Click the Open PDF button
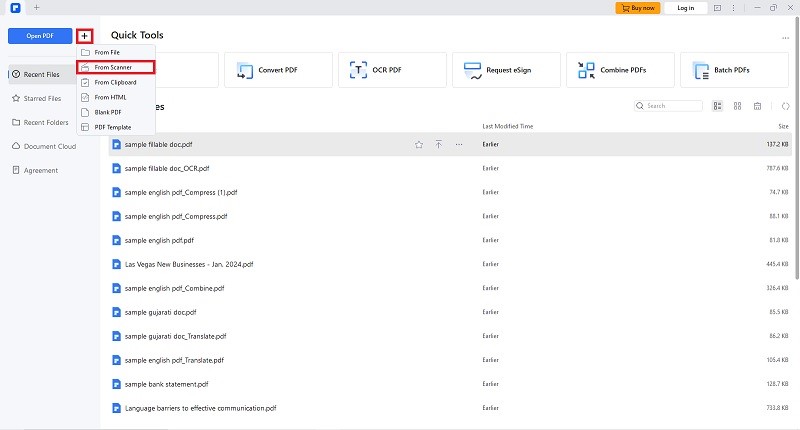 [x=40, y=36]
